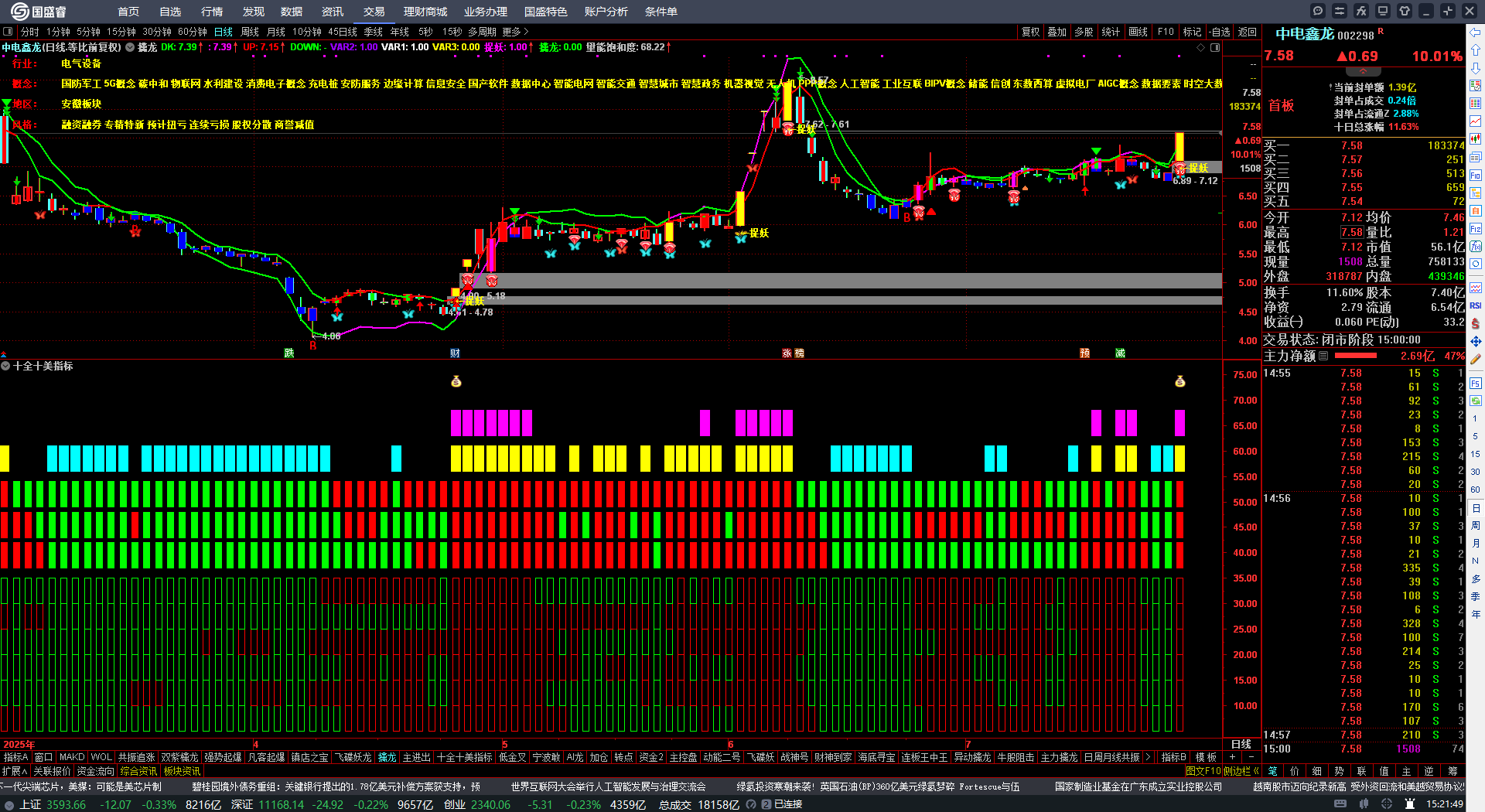This screenshot has width=1485, height=812.
Task: Switch chart period to 月线
Action: [x=276, y=32]
